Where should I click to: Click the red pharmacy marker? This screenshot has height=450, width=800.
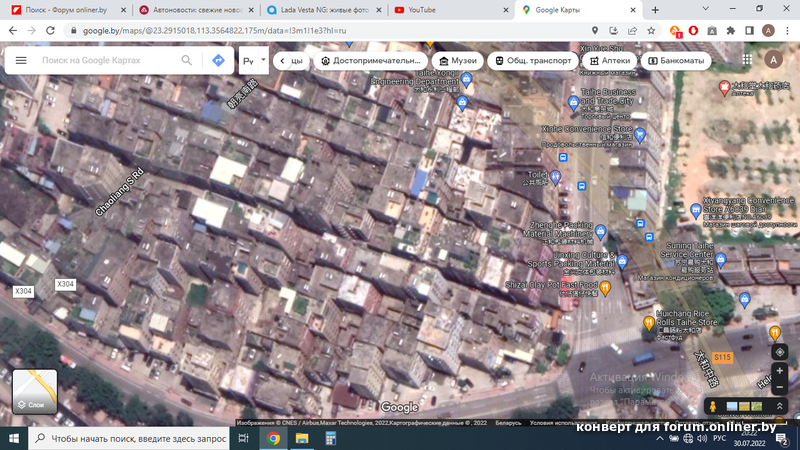pyautogui.click(x=724, y=87)
